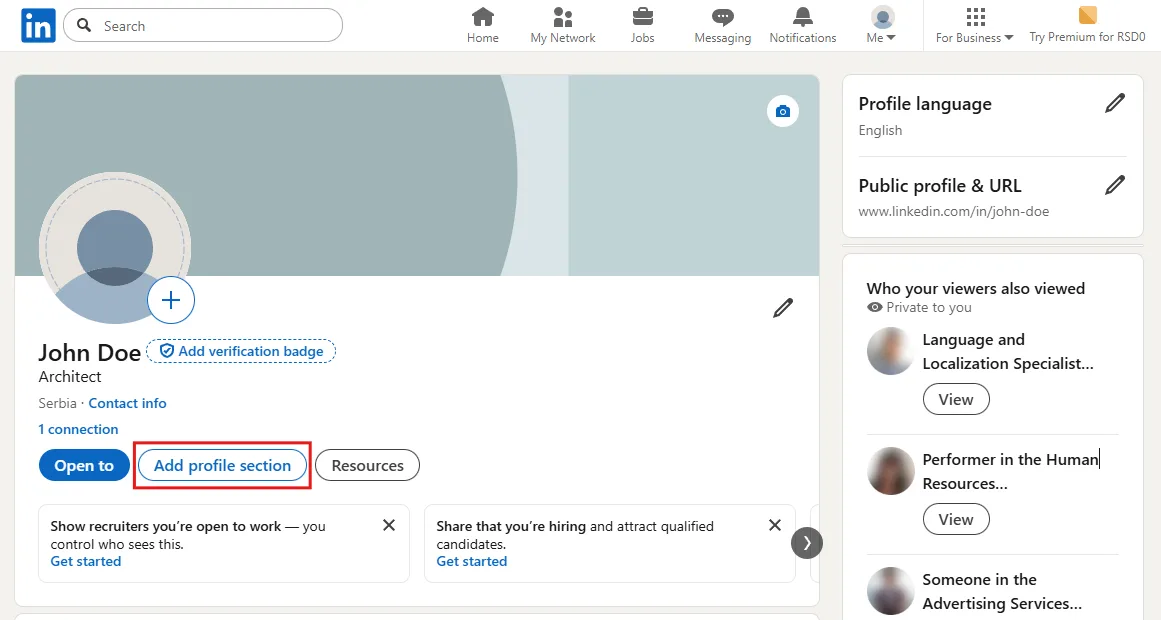The width and height of the screenshot is (1161, 620).
Task: Dismiss the open to work card
Action: point(389,525)
